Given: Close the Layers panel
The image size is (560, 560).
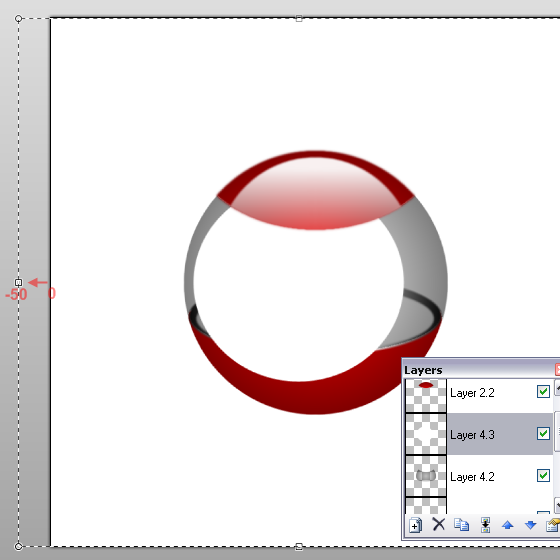Looking at the screenshot, I should pos(558,369).
